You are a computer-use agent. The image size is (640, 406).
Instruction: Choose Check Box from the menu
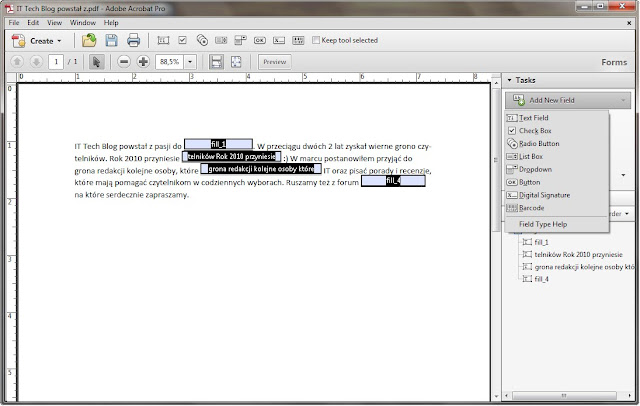click(557, 131)
